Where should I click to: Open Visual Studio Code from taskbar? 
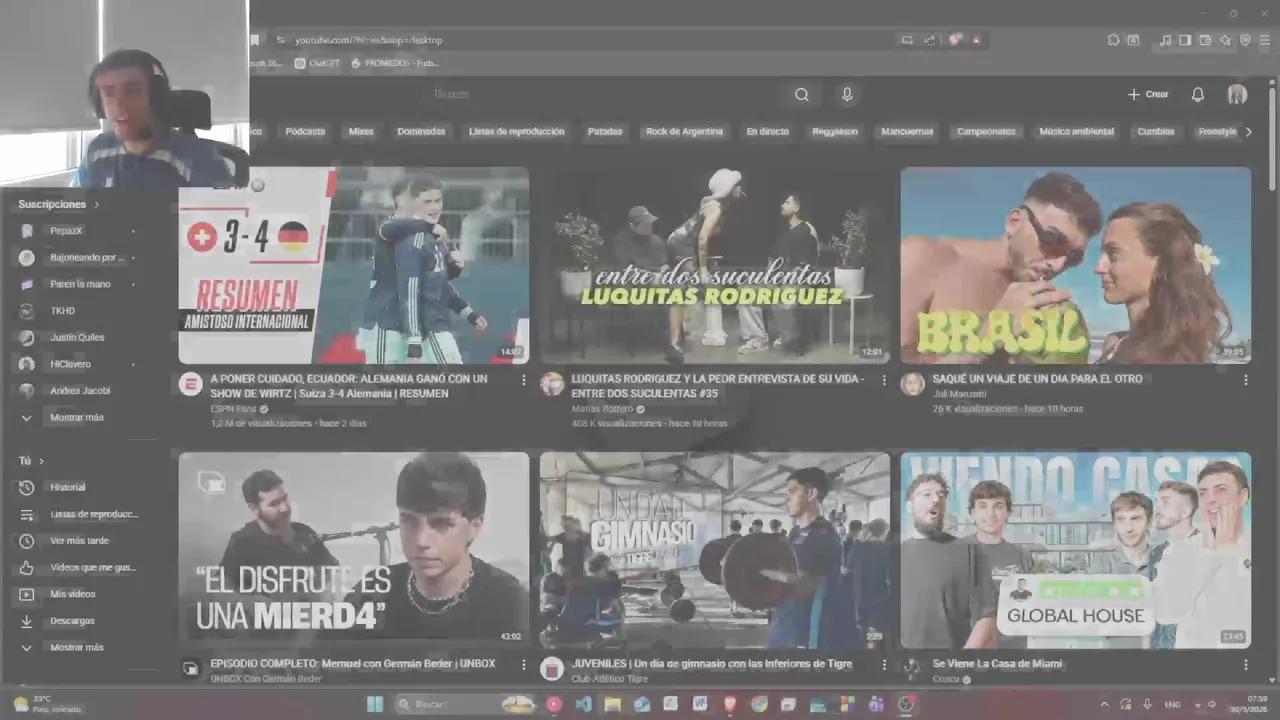(583, 704)
